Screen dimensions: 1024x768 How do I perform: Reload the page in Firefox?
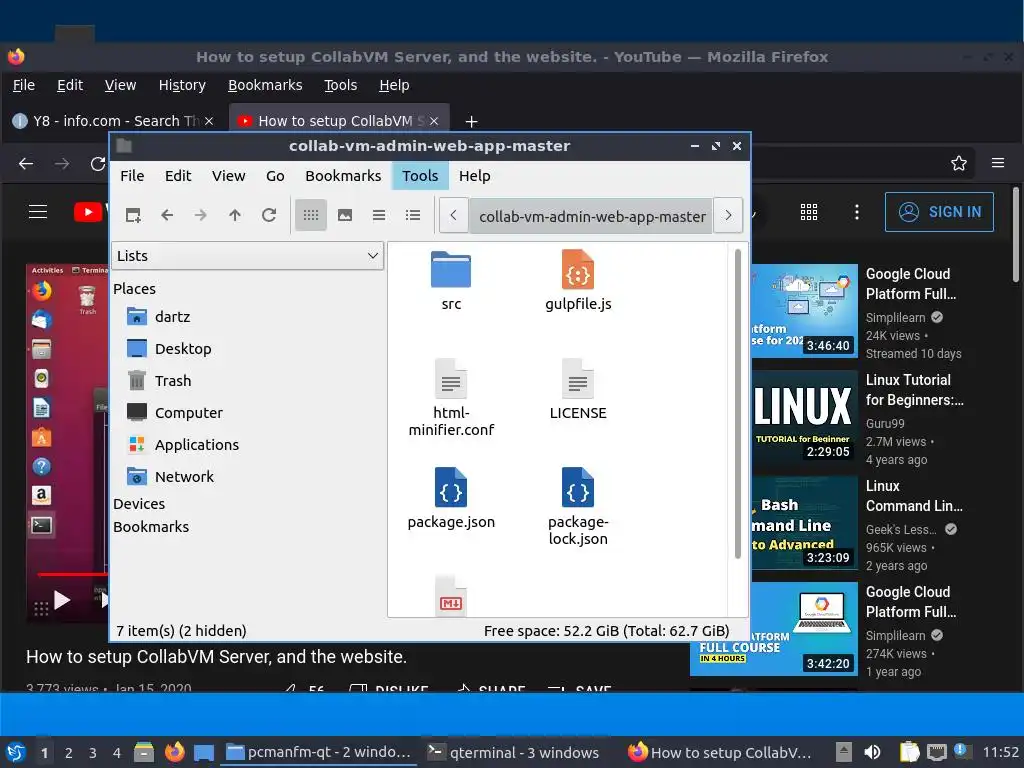(98, 163)
